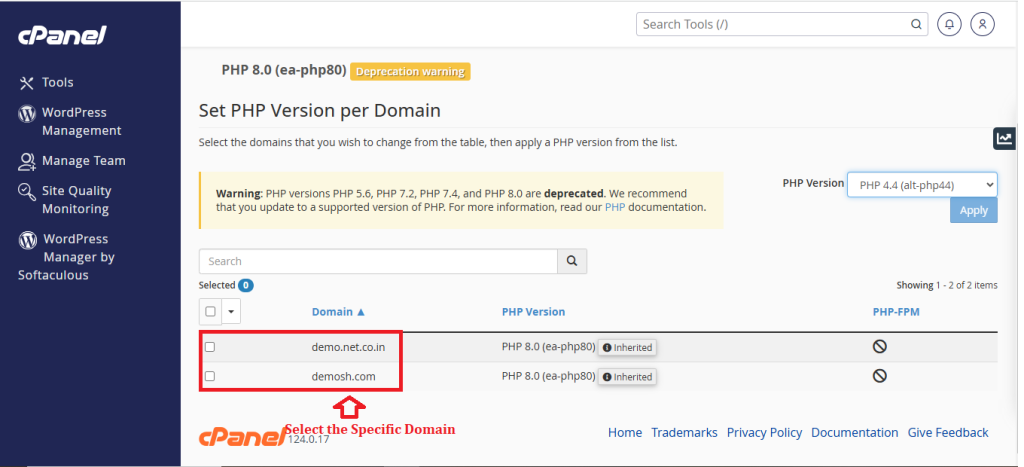Open the PHP Version dropdown

coord(922,185)
